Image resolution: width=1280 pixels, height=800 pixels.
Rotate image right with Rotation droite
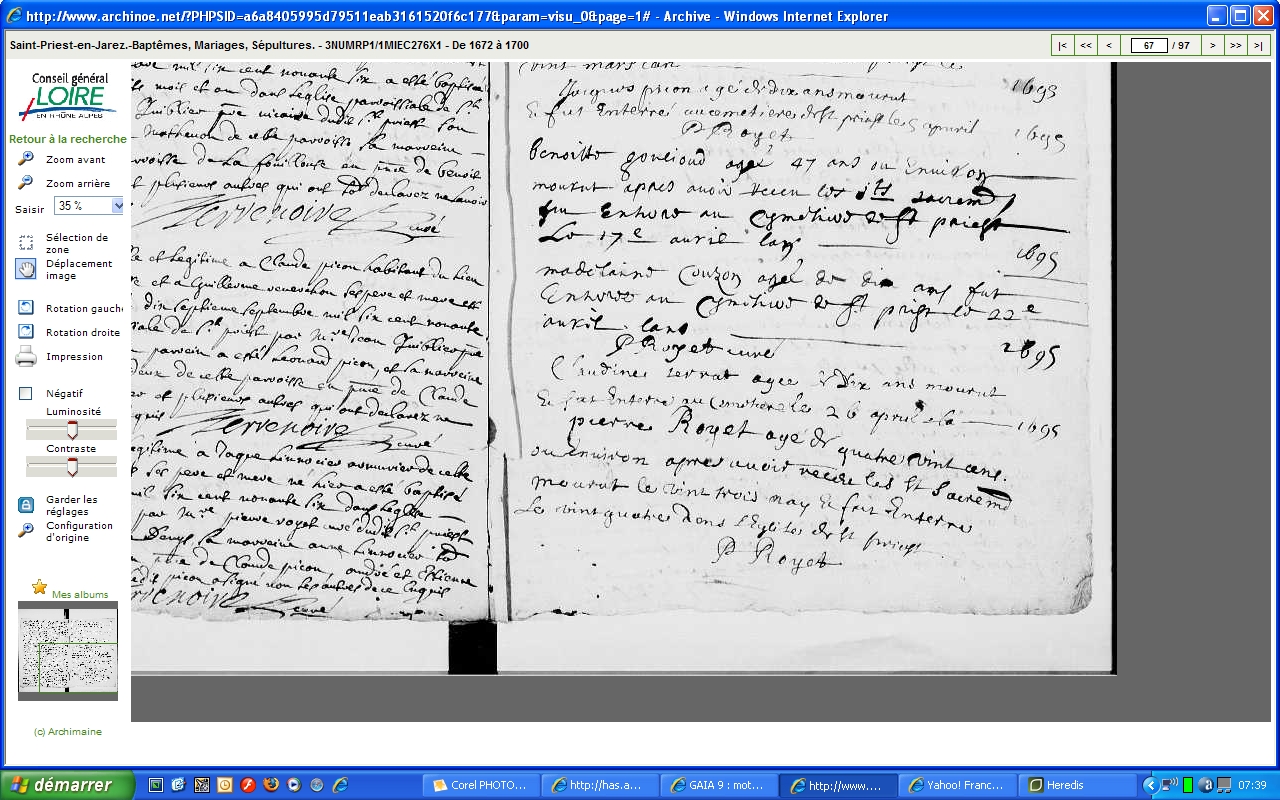(x=26, y=332)
